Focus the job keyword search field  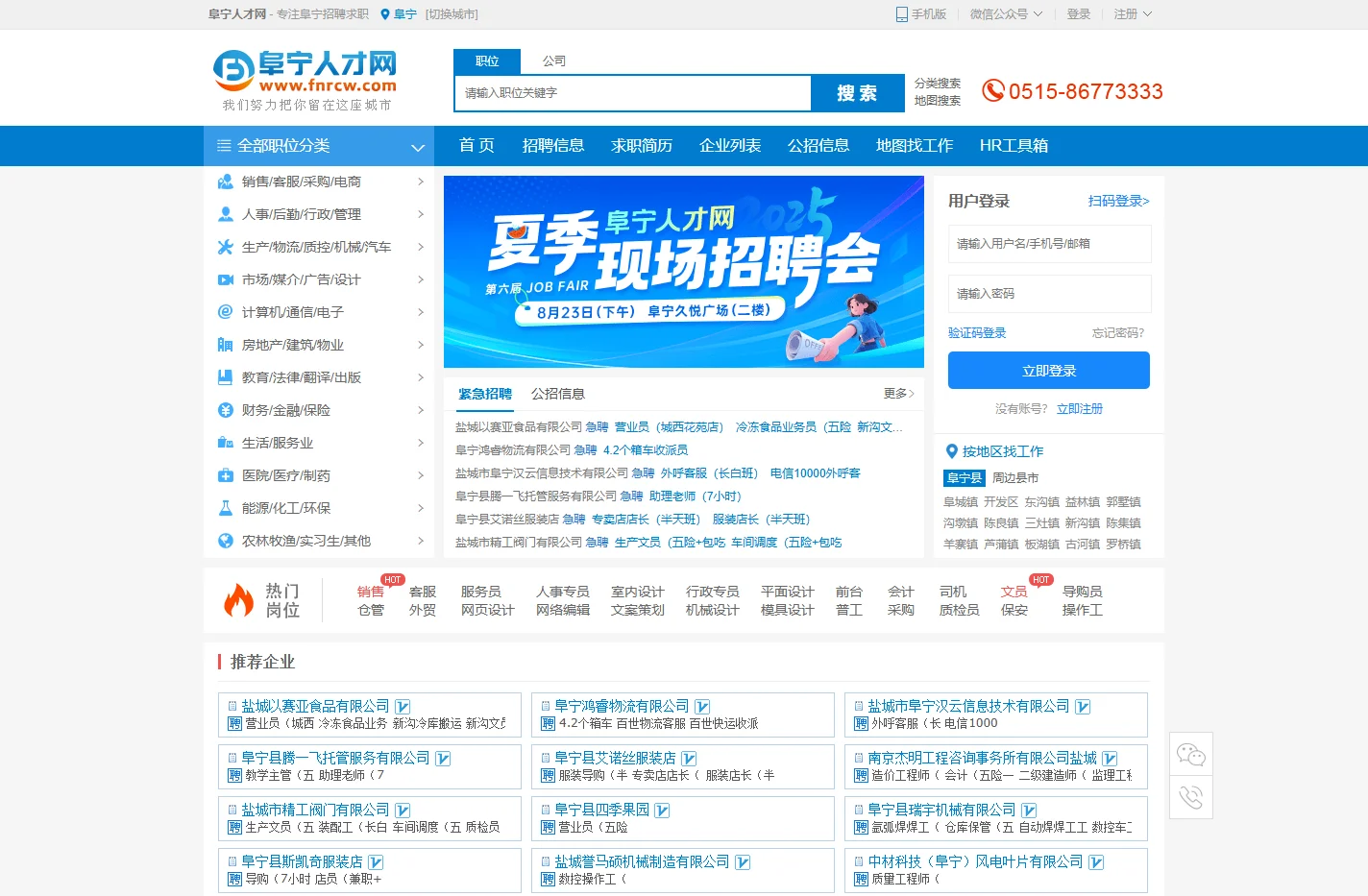[x=633, y=93]
